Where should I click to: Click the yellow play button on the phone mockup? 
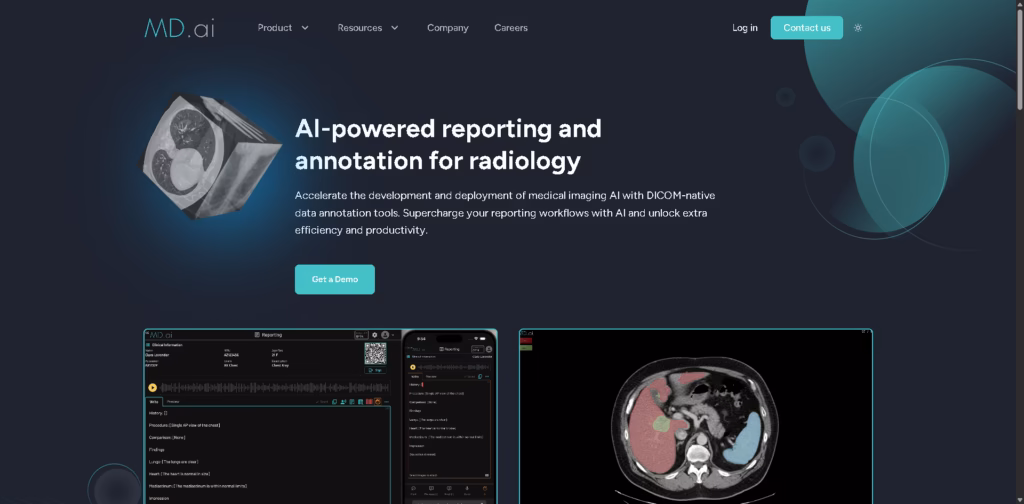[413, 368]
